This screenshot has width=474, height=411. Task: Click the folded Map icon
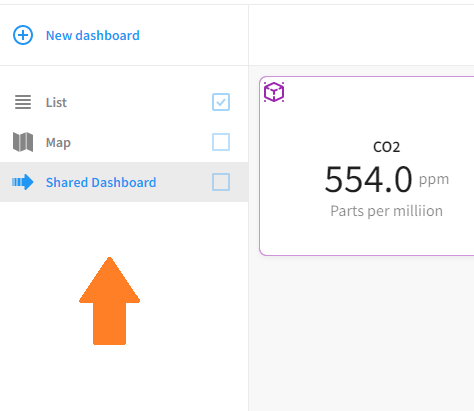23,142
